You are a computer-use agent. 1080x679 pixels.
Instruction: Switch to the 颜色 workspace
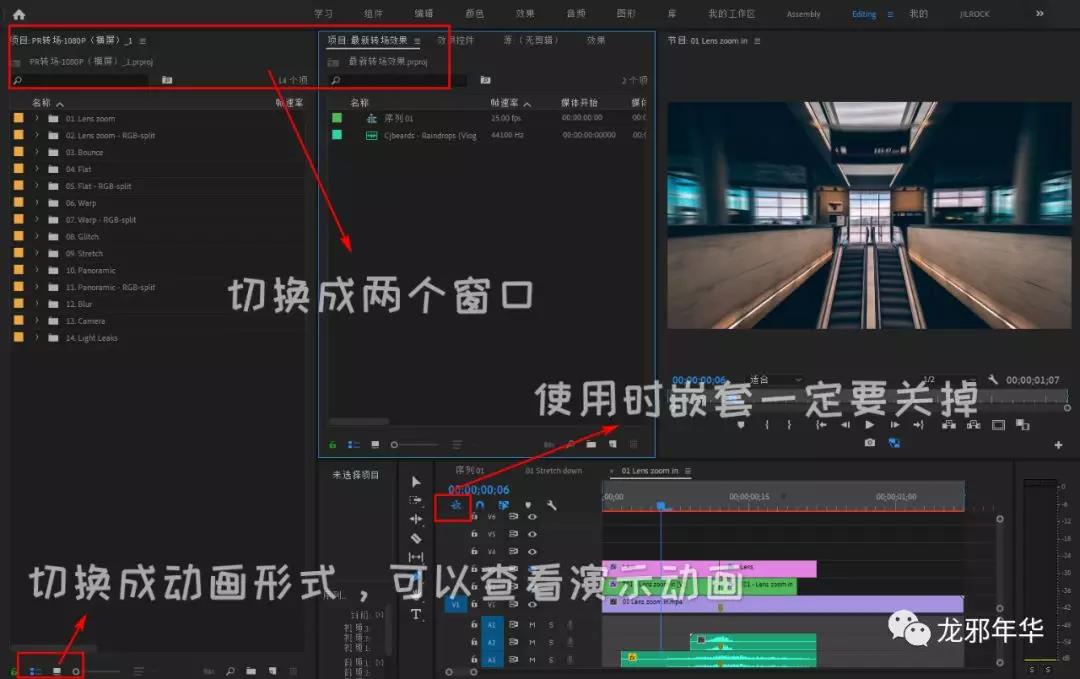(475, 14)
